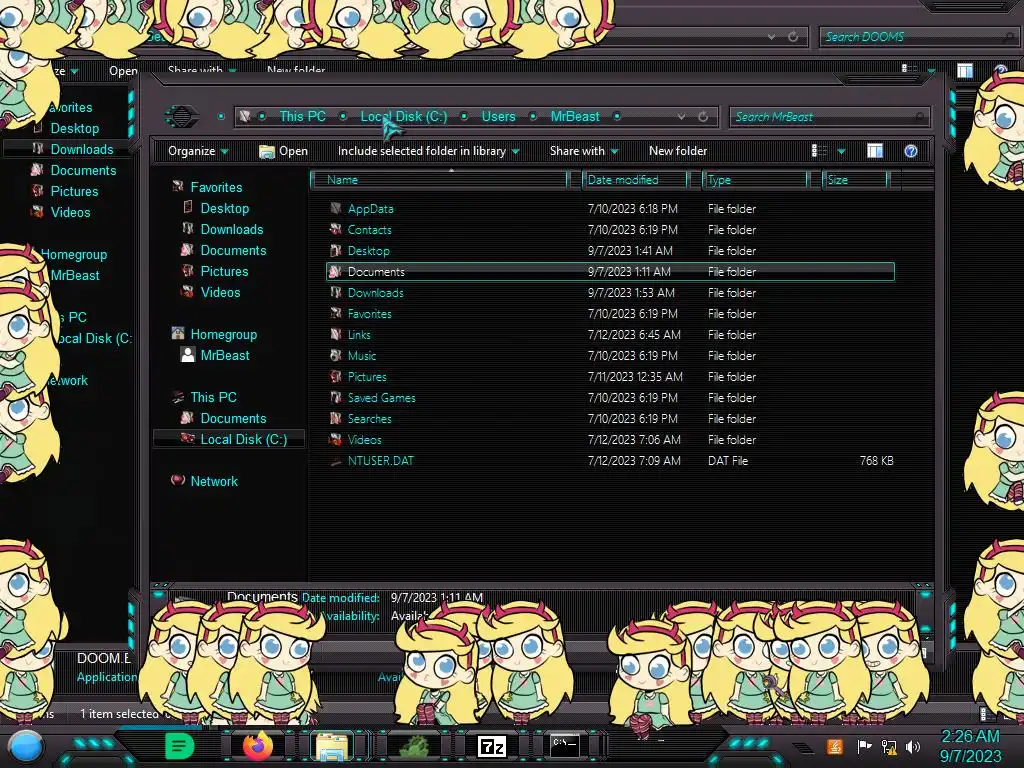Image resolution: width=1024 pixels, height=768 pixels.
Task: Expand the view options dropdown arrow
Action: 841,152
